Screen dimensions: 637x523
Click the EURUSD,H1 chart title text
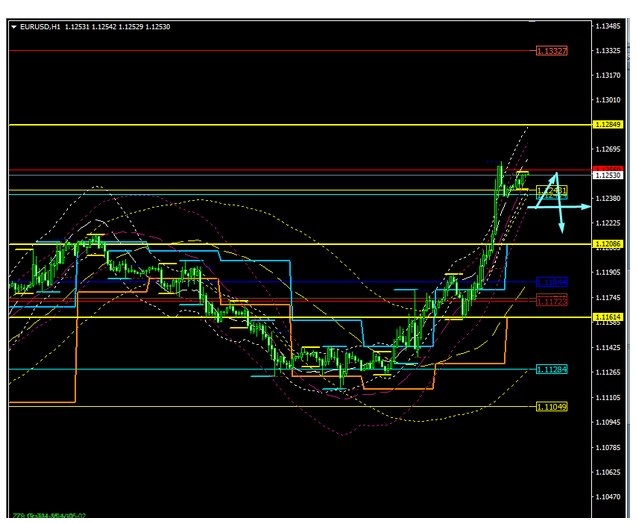[x=40, y=27]
